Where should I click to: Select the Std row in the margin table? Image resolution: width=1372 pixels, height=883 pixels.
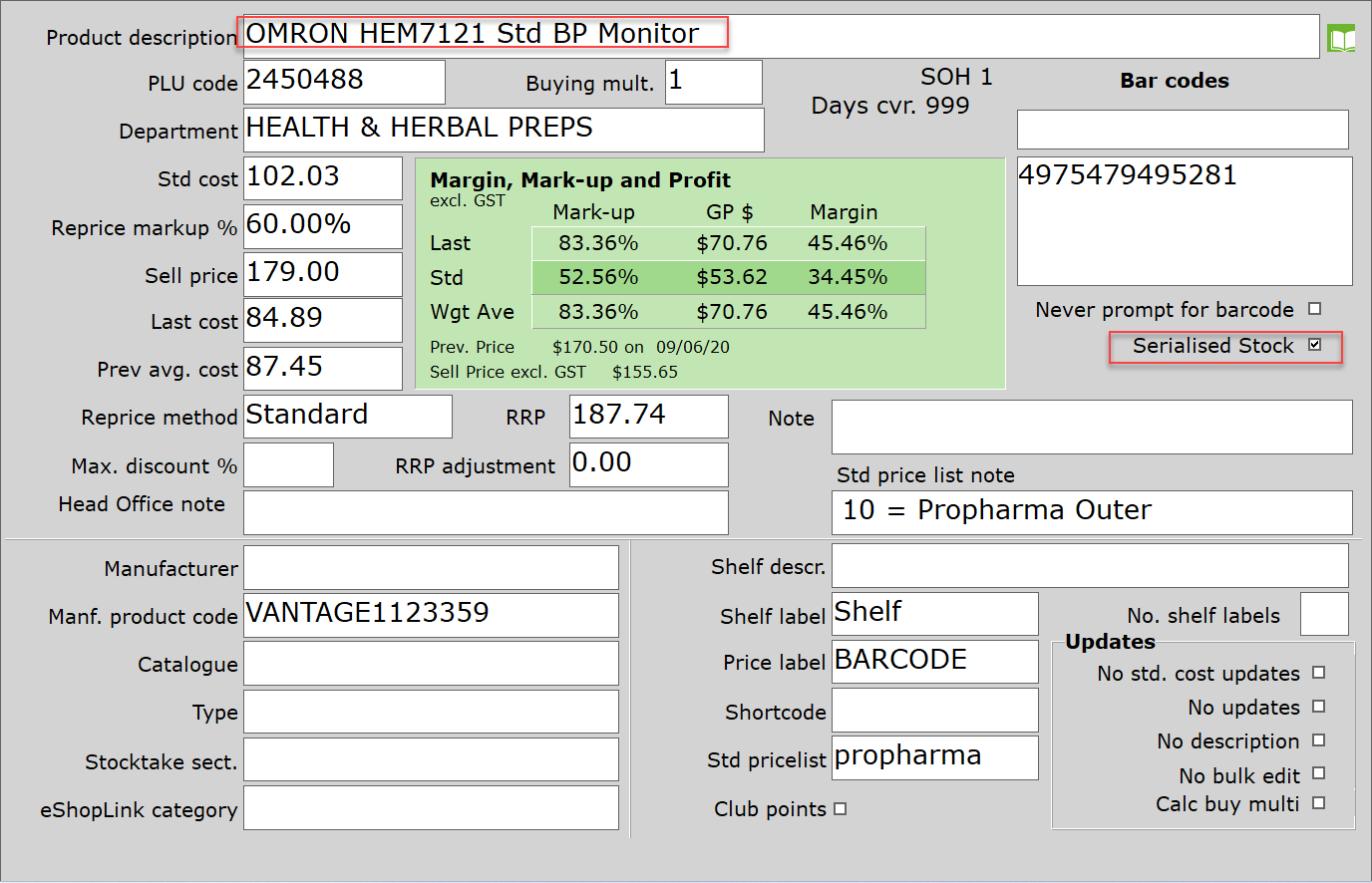728,277
